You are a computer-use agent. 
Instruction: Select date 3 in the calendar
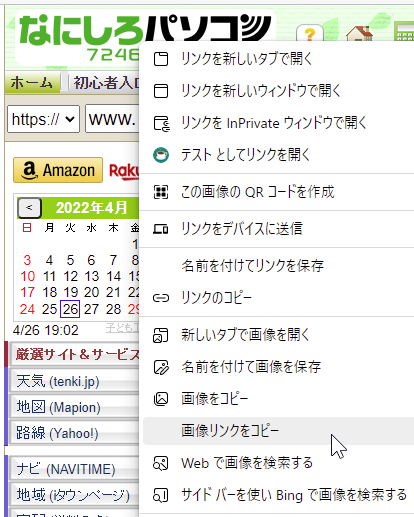(x=27, y=260)
